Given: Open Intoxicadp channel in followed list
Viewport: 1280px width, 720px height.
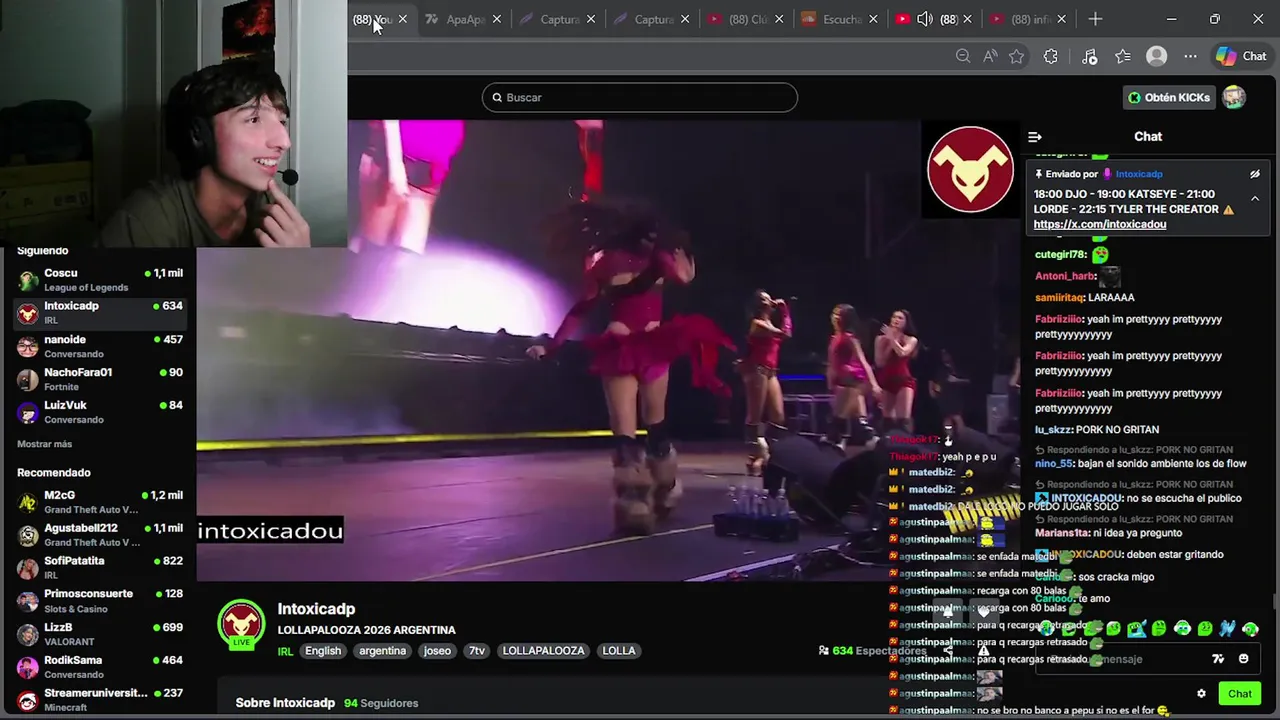Looking at the screenshot, I should tap(98, 313).
